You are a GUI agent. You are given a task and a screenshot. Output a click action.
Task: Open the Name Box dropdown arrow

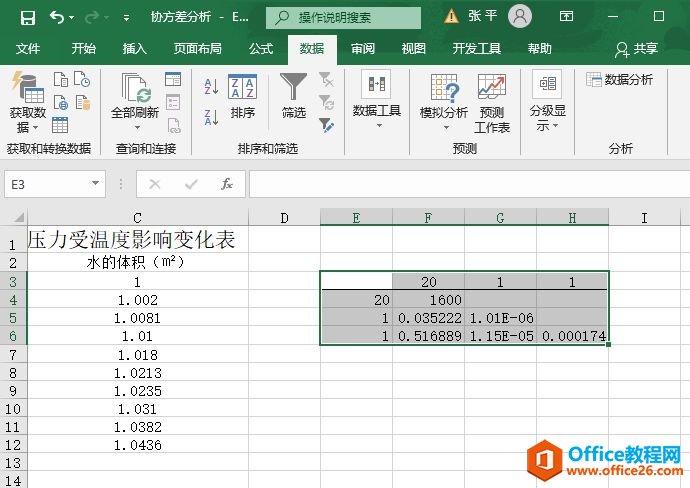(x=95, y=183)
